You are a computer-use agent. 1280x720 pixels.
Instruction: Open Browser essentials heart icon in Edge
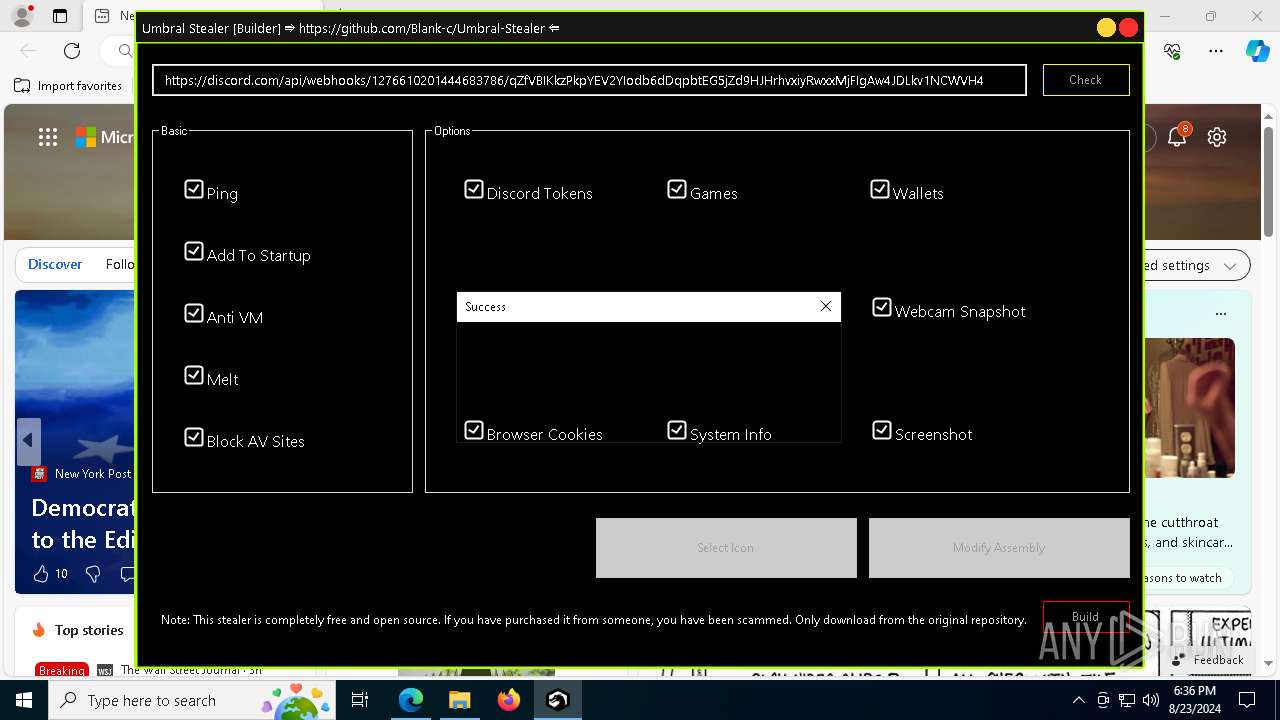tap(1173, 50)
